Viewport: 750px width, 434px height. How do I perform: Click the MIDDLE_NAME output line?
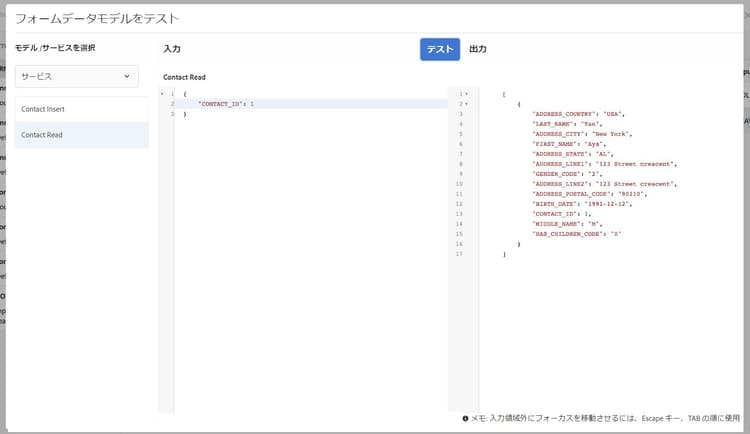[567, 224]
